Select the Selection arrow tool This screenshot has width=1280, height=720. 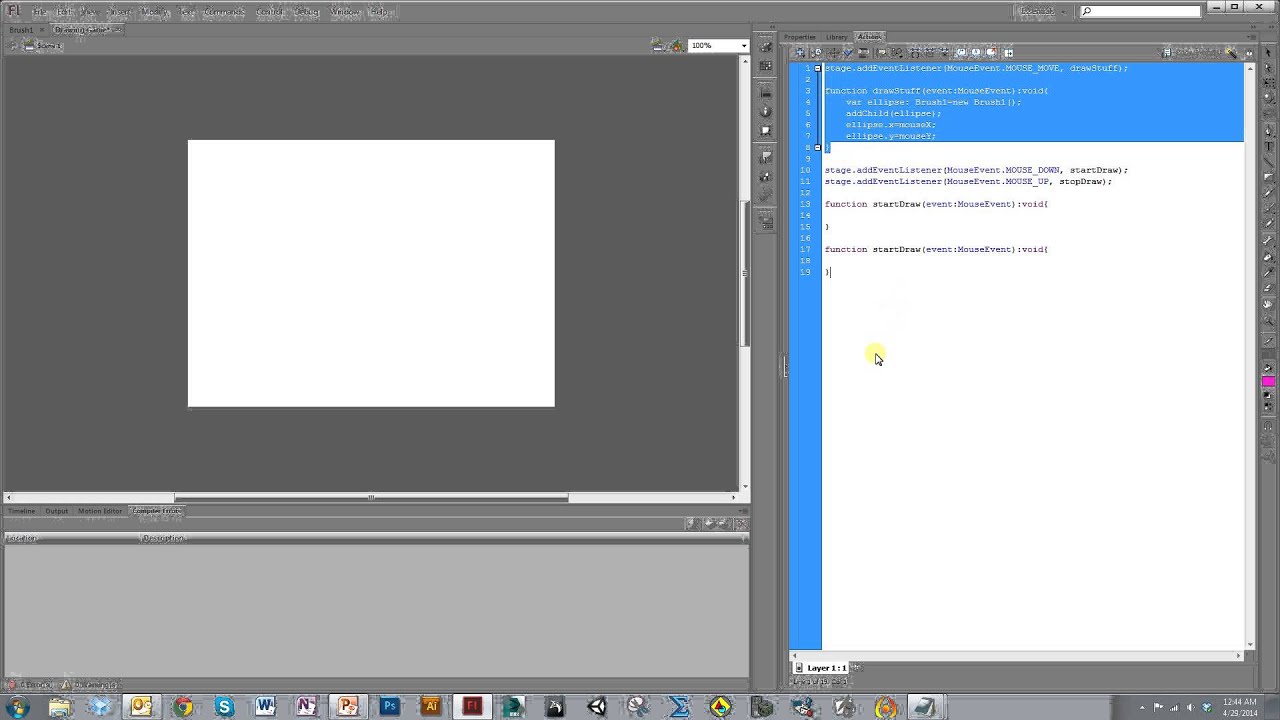tap(1268, 52)
